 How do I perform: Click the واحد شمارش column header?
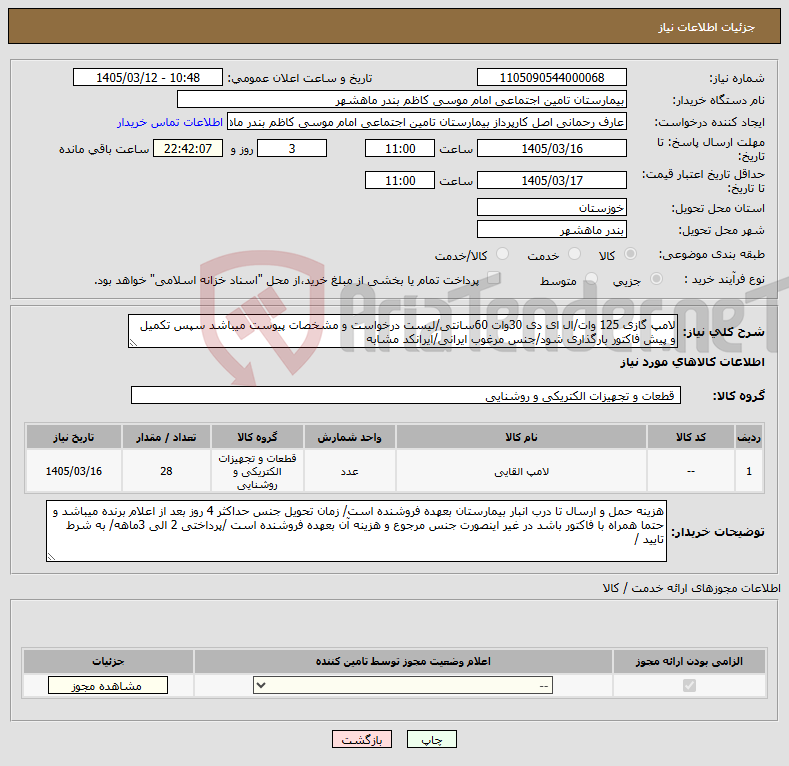[x=349, y=437]
